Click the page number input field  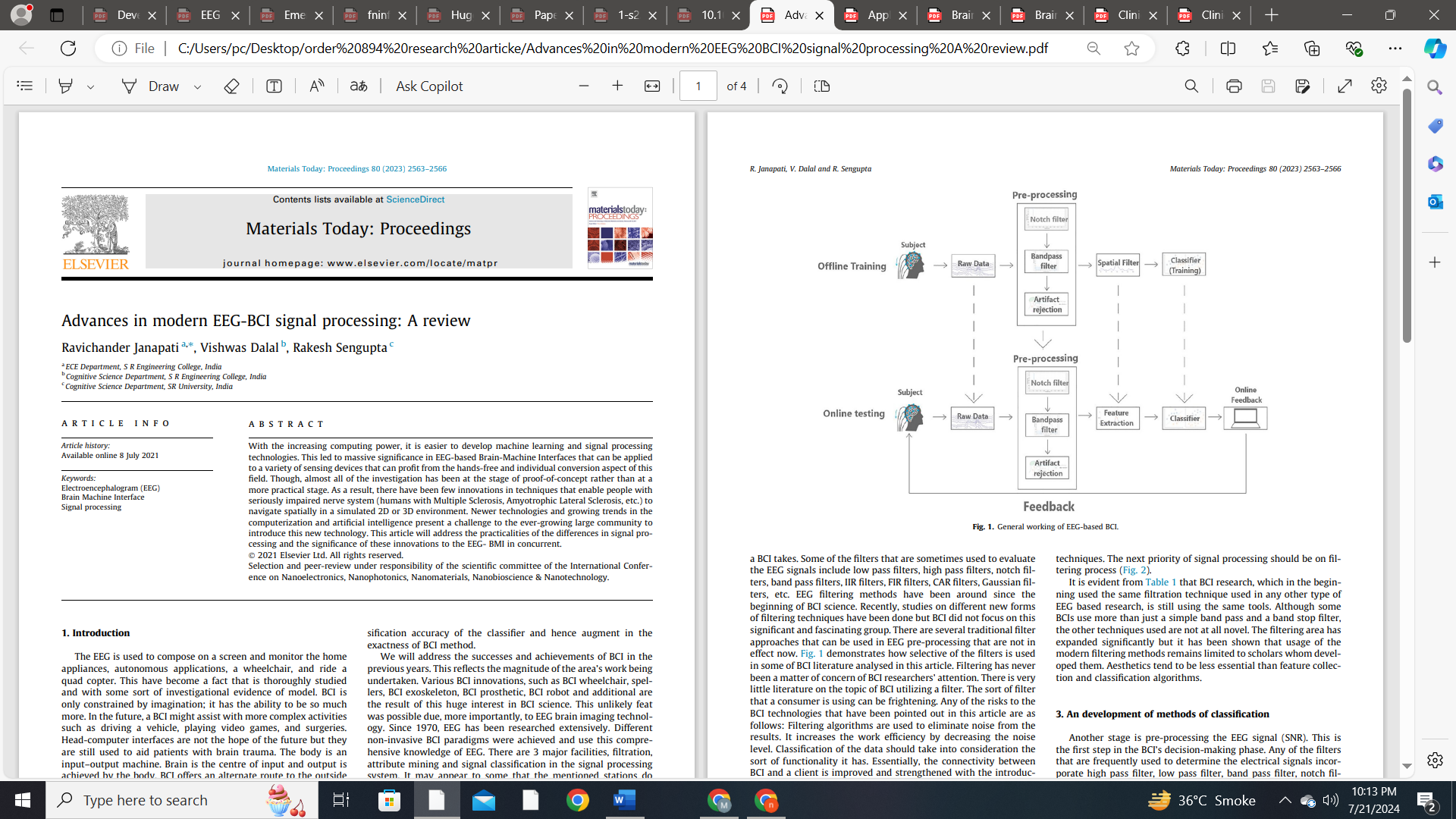tap(698, 86)
